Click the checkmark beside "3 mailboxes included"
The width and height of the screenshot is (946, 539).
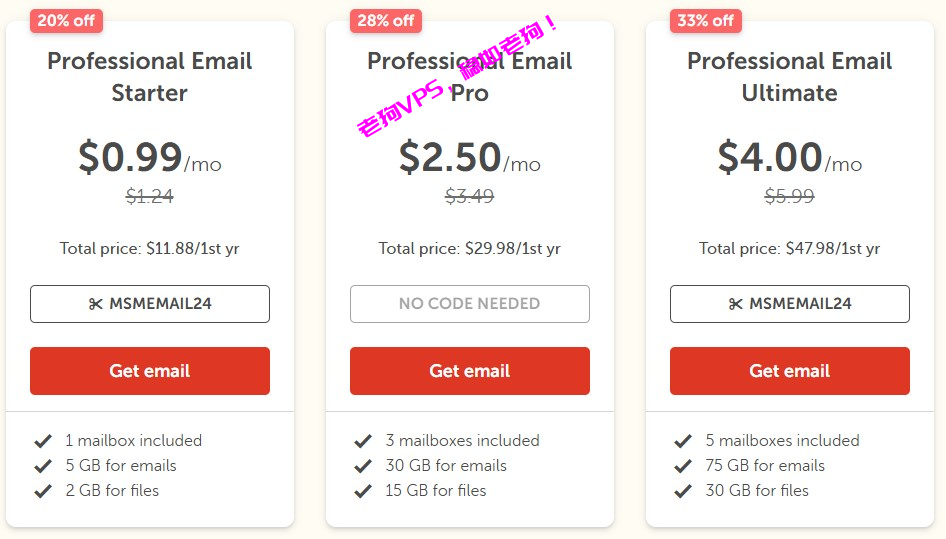click(x=363, y=441)
